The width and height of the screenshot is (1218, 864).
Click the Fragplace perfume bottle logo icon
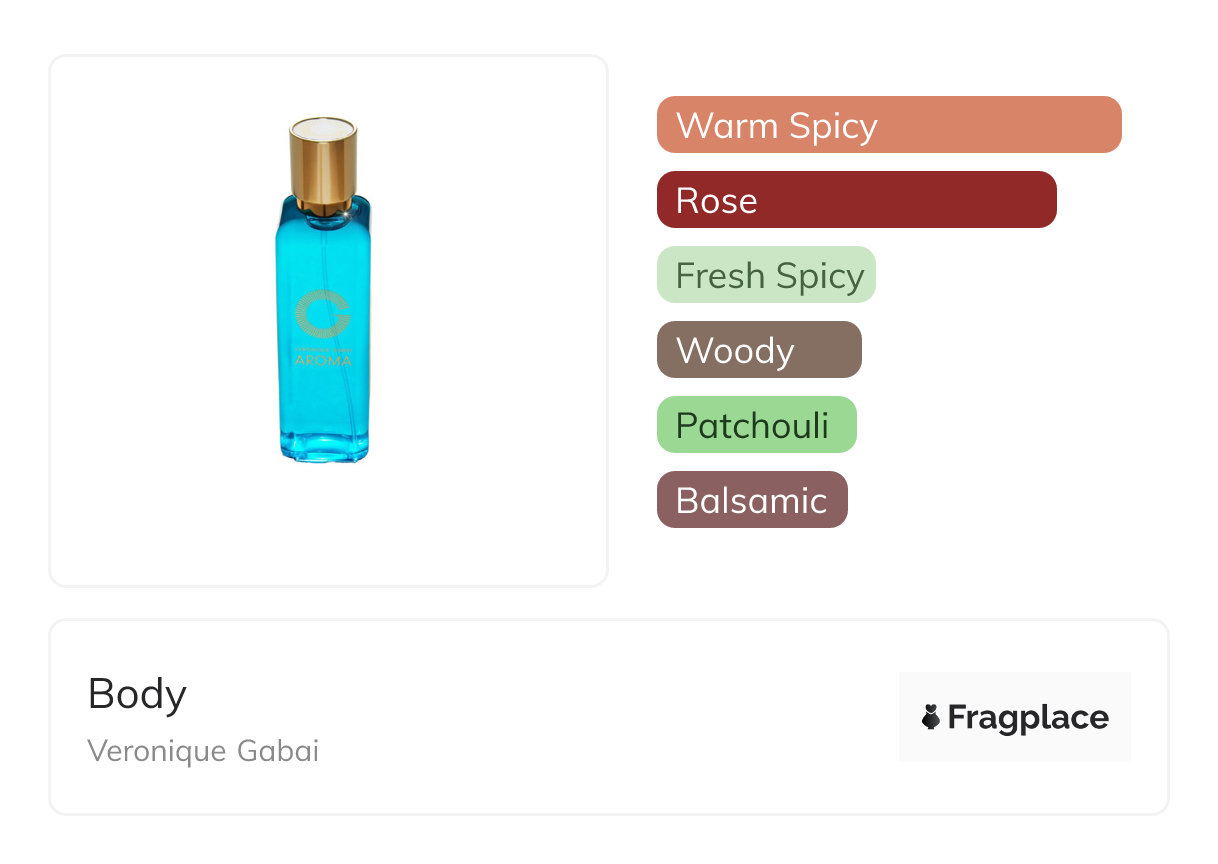pos(931,717)
